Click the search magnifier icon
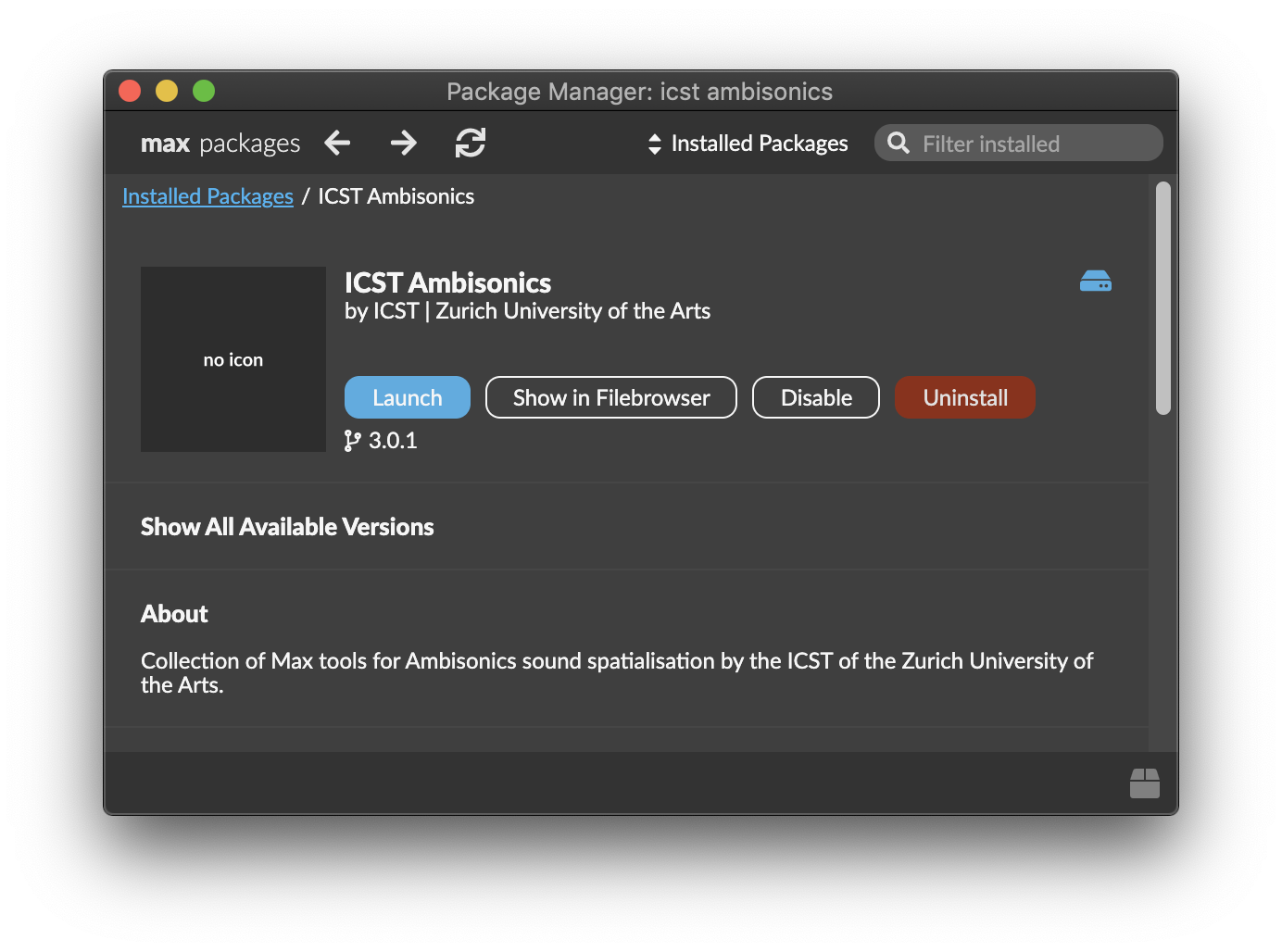The height and width of the screenshot is (952, 1282). coord(898,143)
